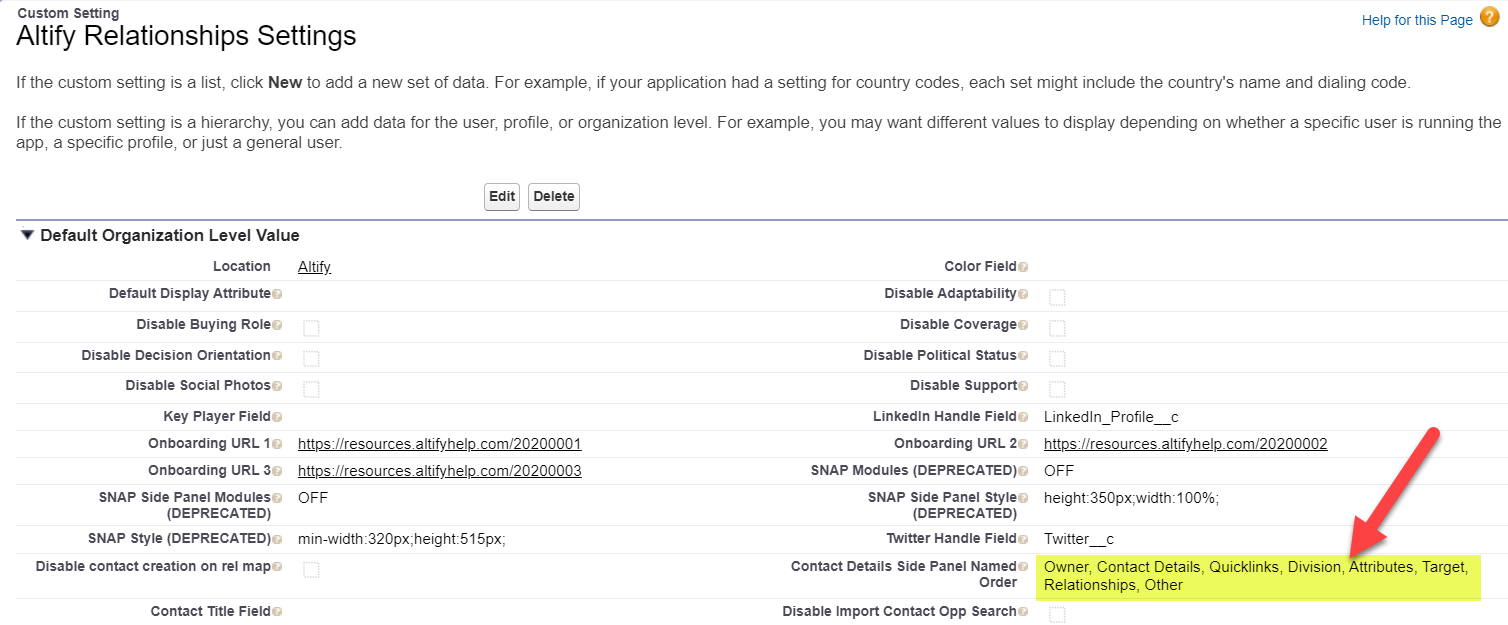Collapse the Default Organization Level Value section

pos(27,235)
